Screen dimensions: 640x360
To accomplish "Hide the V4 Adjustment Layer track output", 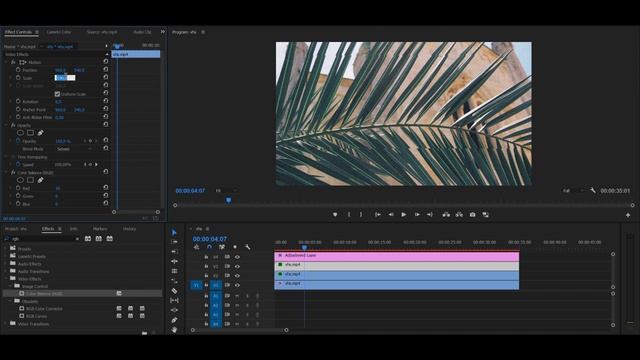I will pyautogui.click(x=237, y=257).
